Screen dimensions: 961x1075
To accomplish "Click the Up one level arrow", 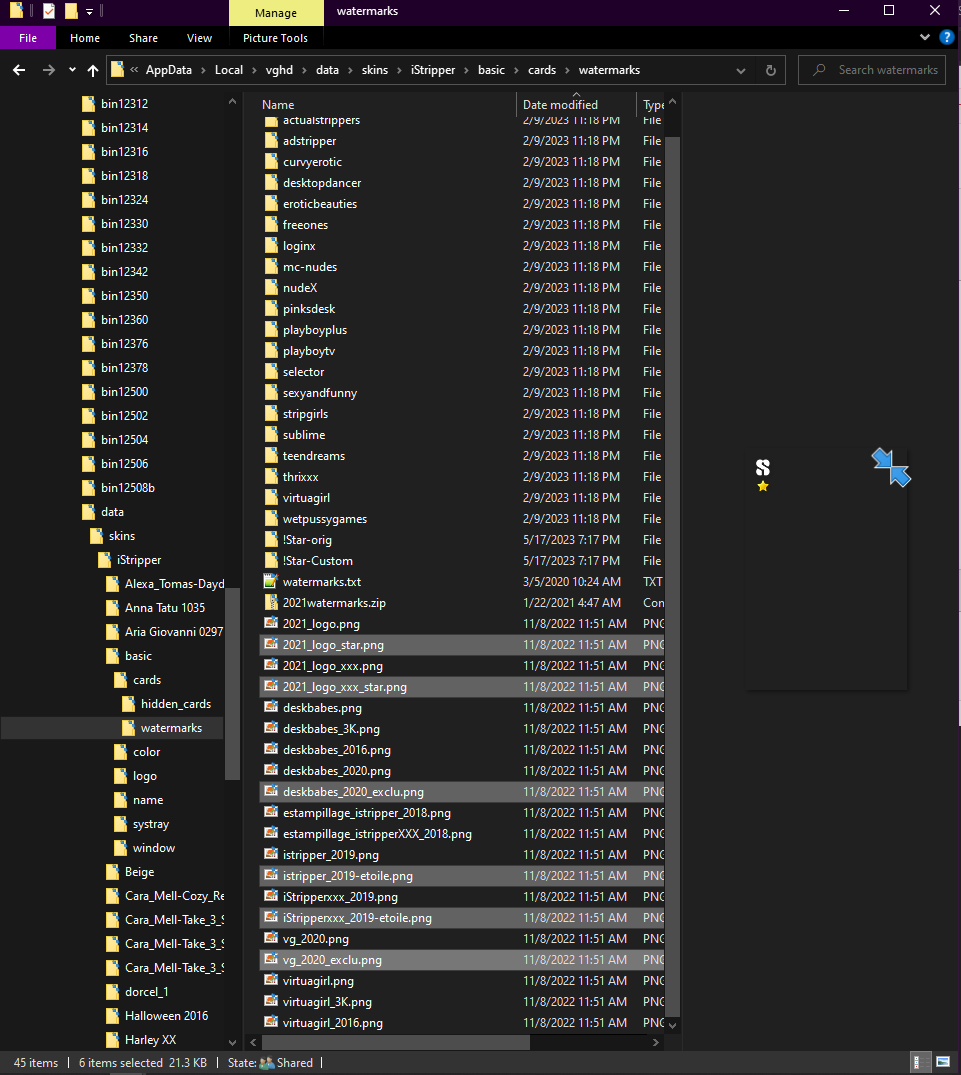I will click(93, 70).
